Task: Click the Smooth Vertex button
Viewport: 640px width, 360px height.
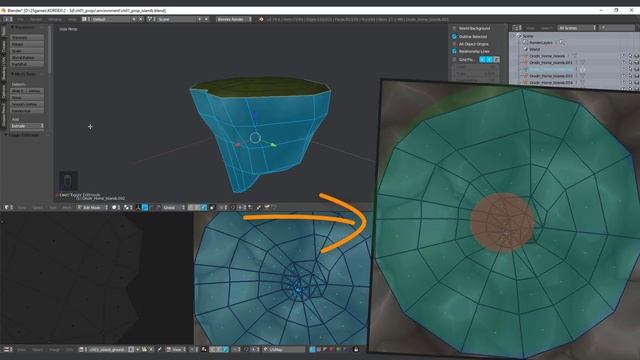Action: [27, 104]
